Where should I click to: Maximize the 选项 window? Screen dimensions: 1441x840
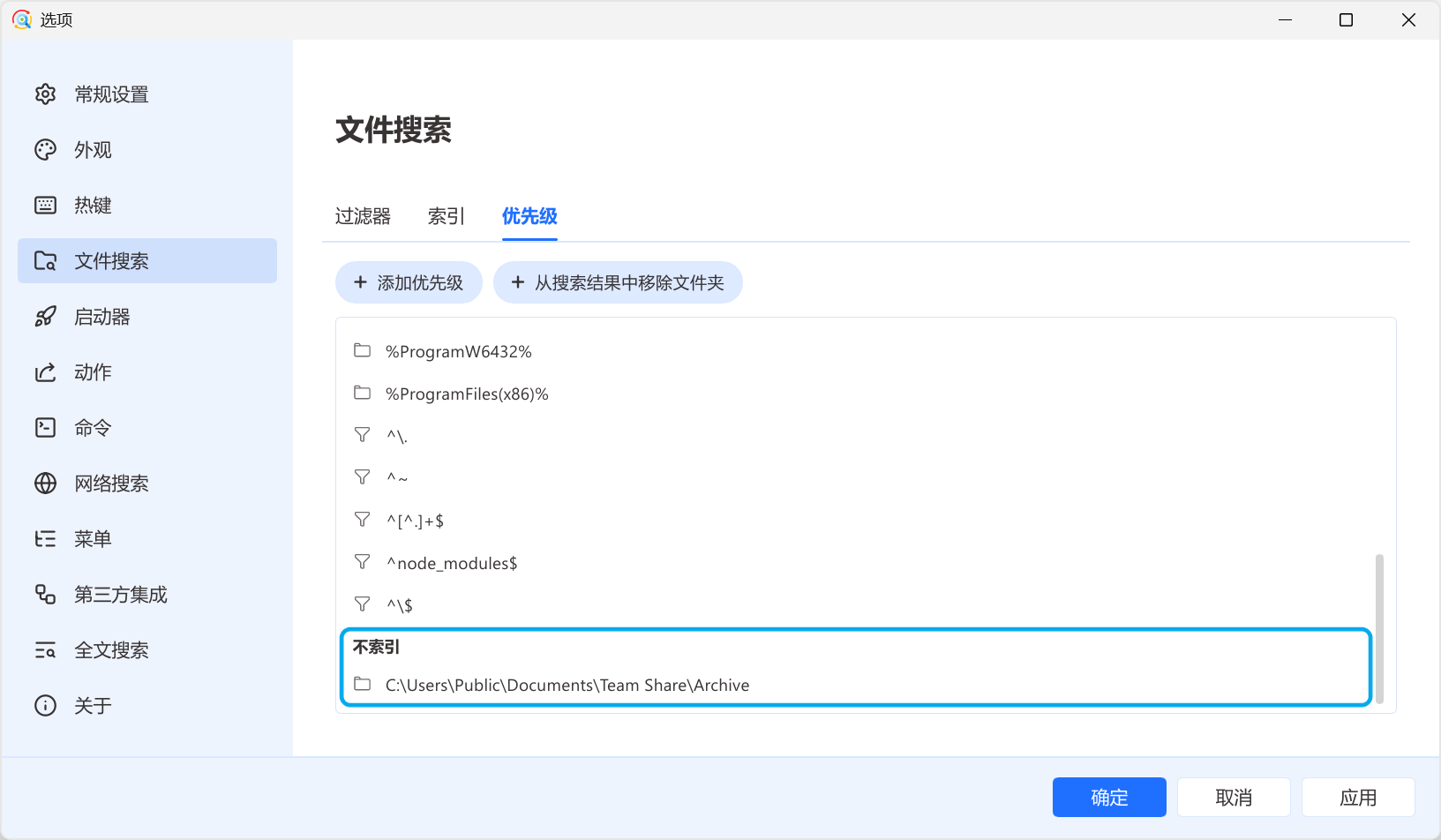(1346, 19)
